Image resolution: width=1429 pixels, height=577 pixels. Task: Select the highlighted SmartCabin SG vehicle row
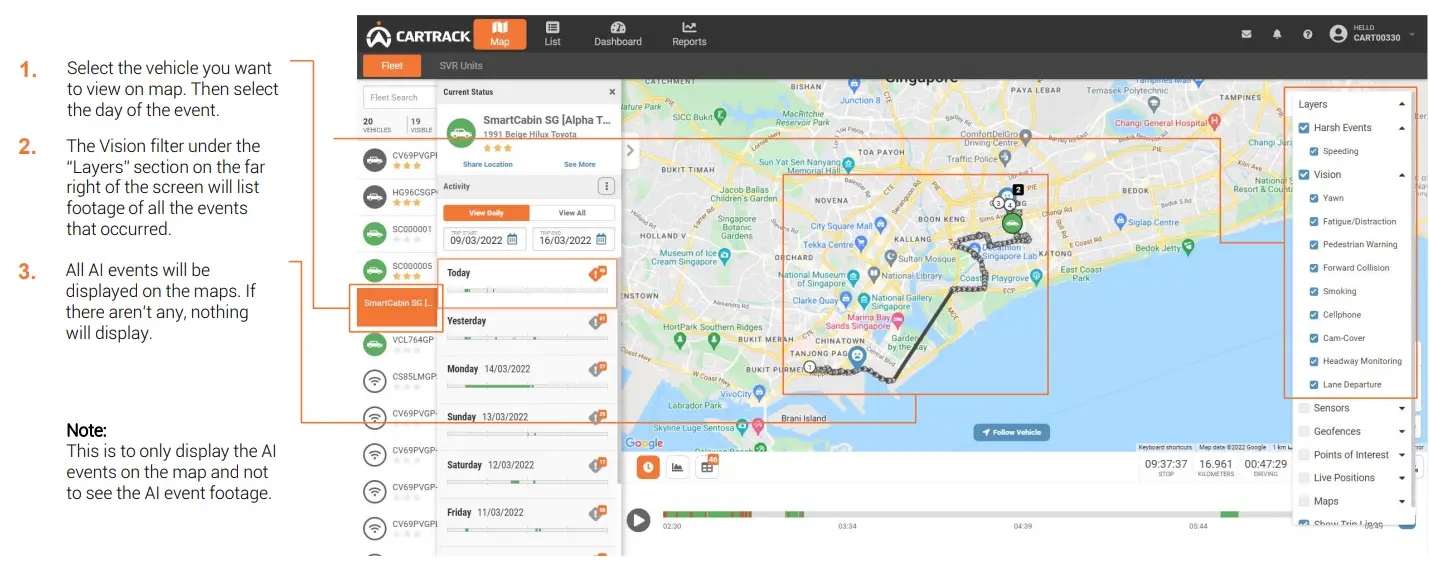(x=397, y=307)
